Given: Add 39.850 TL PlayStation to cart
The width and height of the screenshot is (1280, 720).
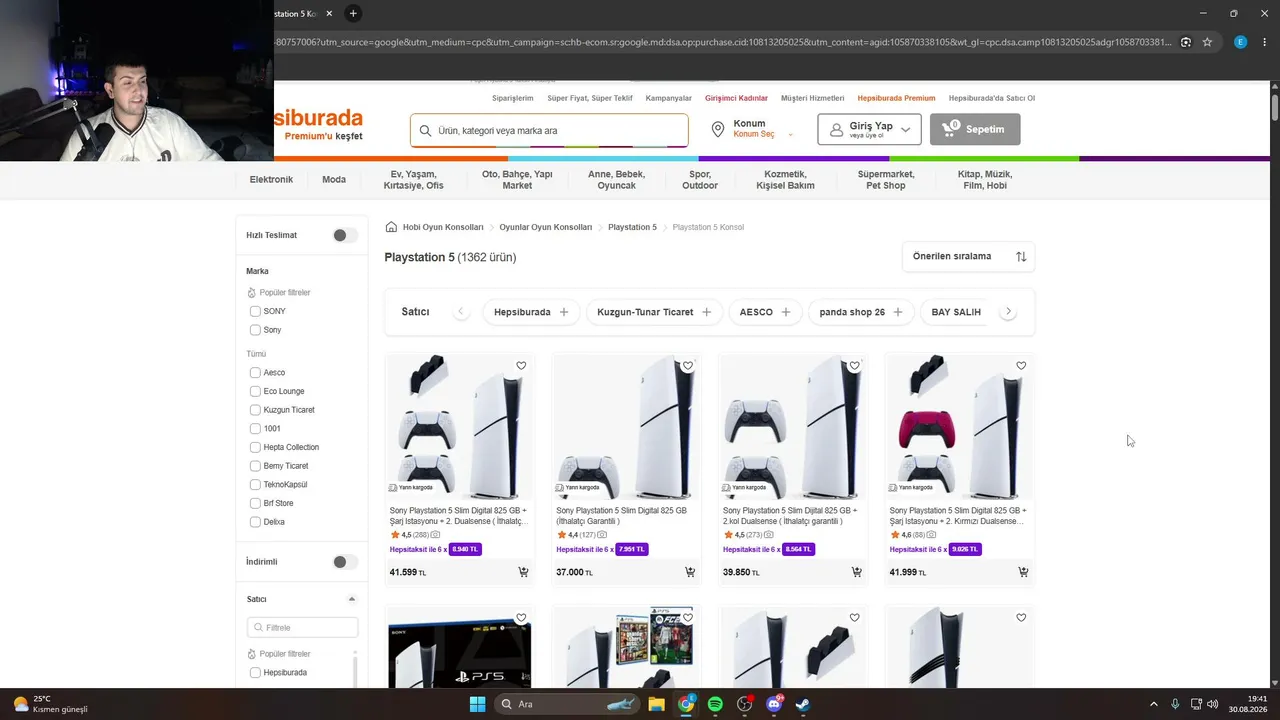Looking at the screenshot, I should [856, 572].
